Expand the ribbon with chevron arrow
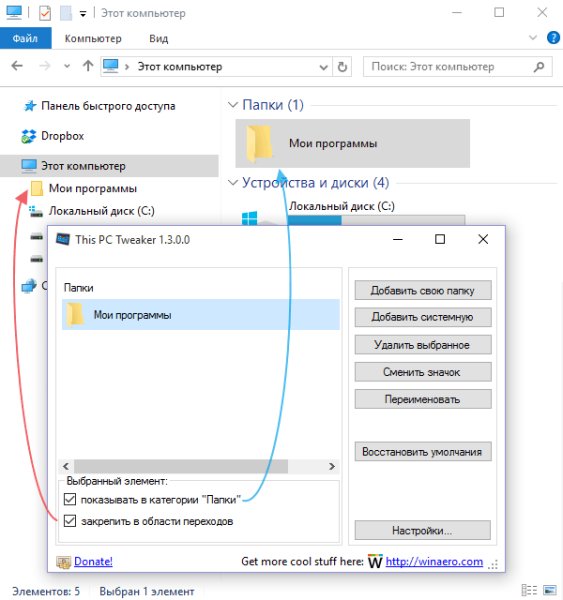 click(x=533, y=38)
